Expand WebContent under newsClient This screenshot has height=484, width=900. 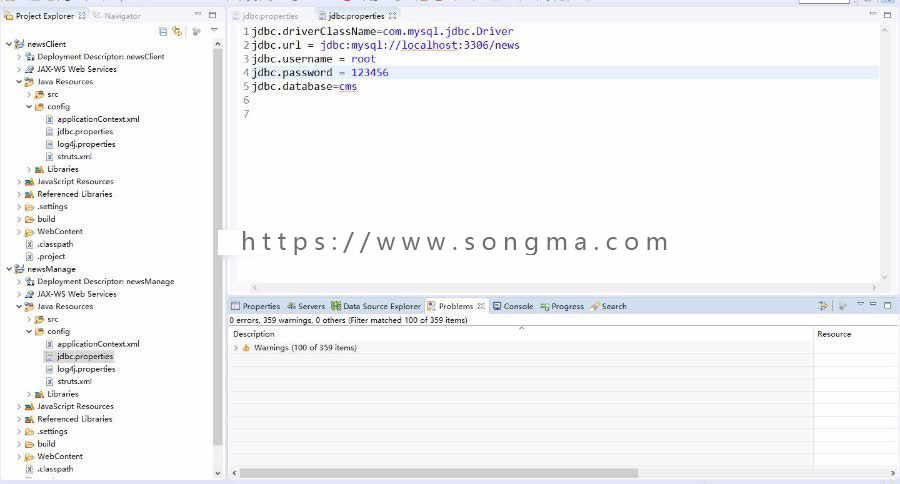point(19,232)
